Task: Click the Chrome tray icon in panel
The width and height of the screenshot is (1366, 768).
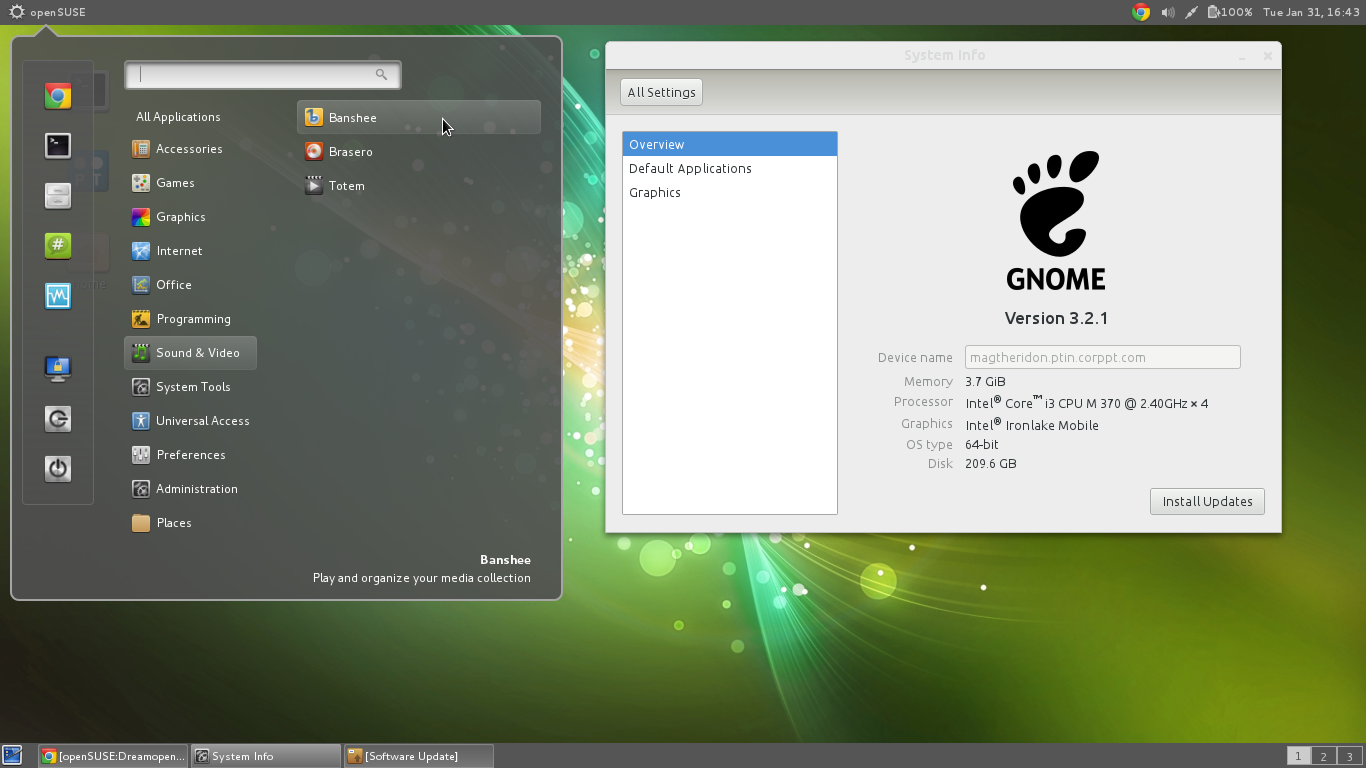Action: click(x=1140, y=12)
